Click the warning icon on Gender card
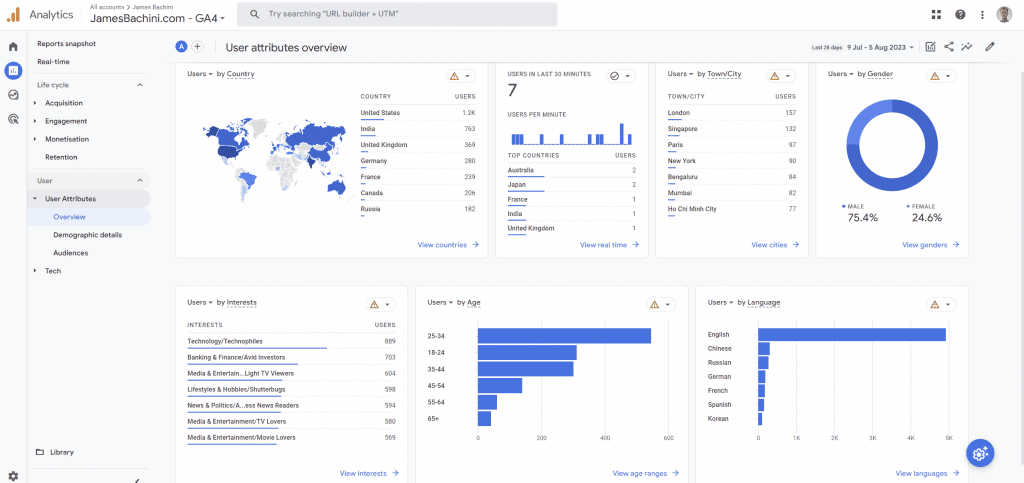Screen dimensions: 1024x483 [x=935, y=76]
